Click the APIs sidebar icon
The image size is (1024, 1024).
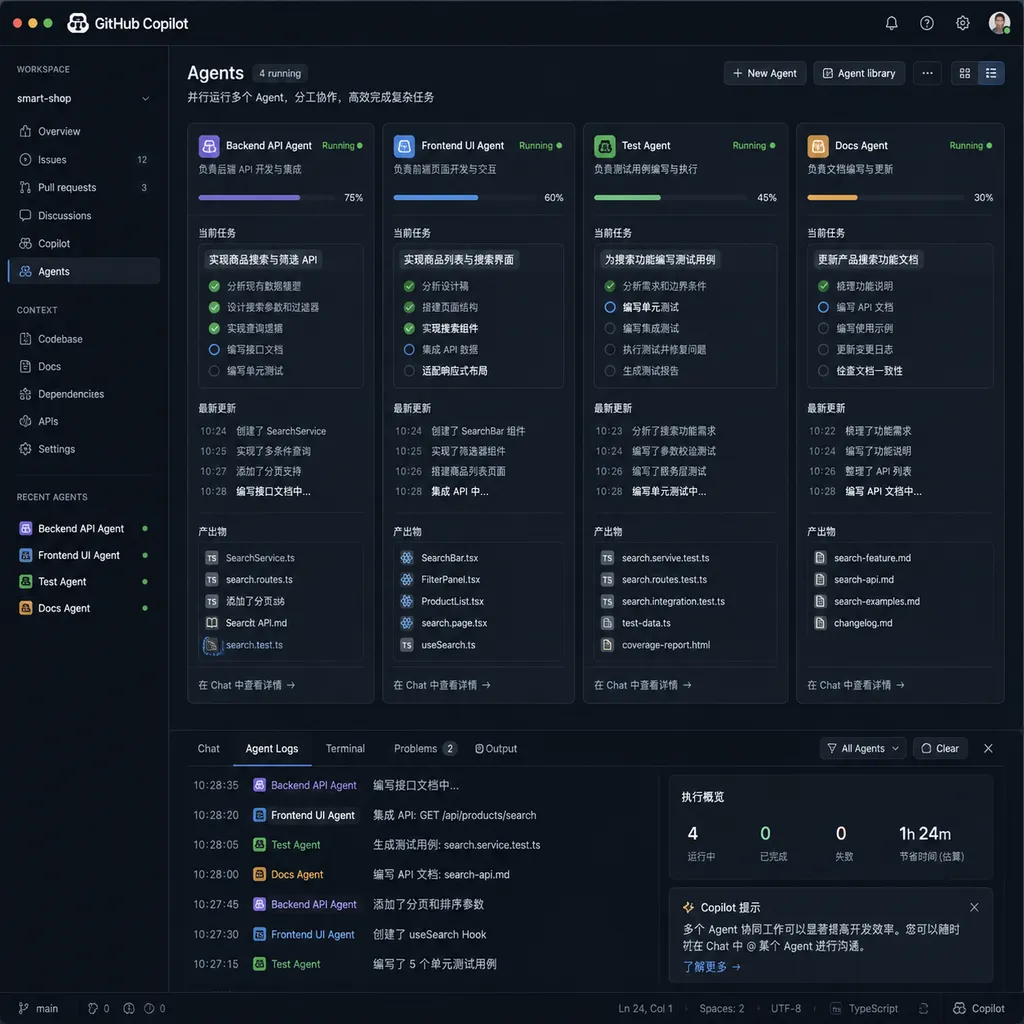coord(25,421)
